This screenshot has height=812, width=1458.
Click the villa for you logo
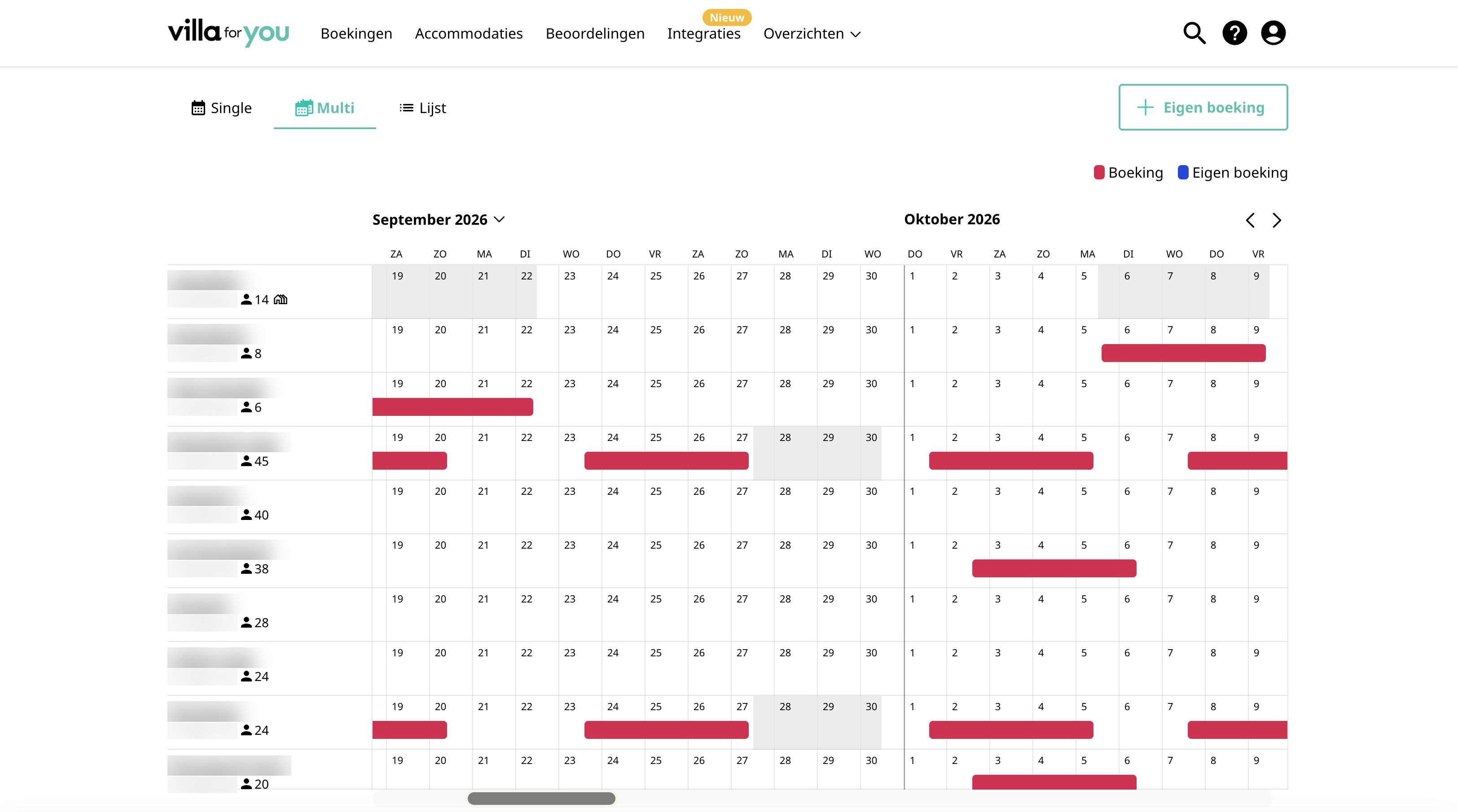point(228,32)
